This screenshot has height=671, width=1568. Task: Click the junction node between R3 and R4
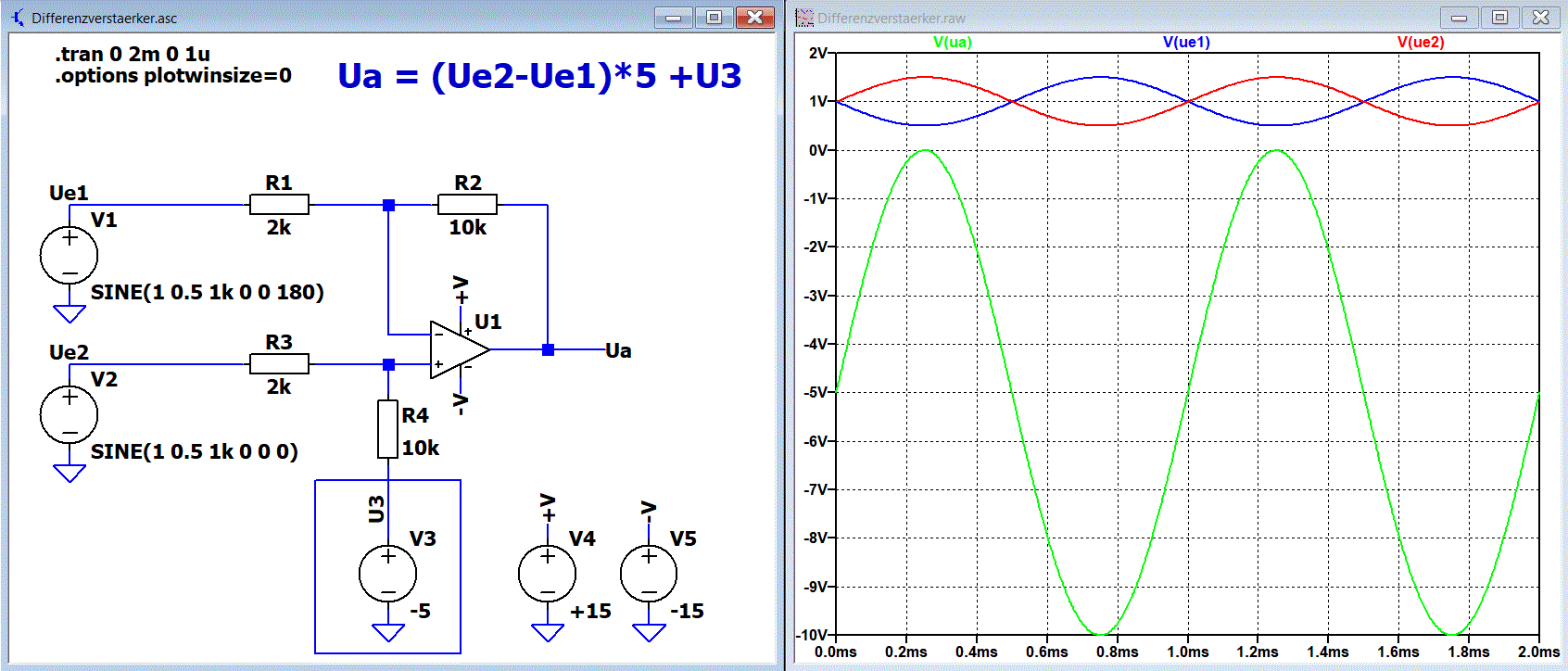(x=388, y=364)
